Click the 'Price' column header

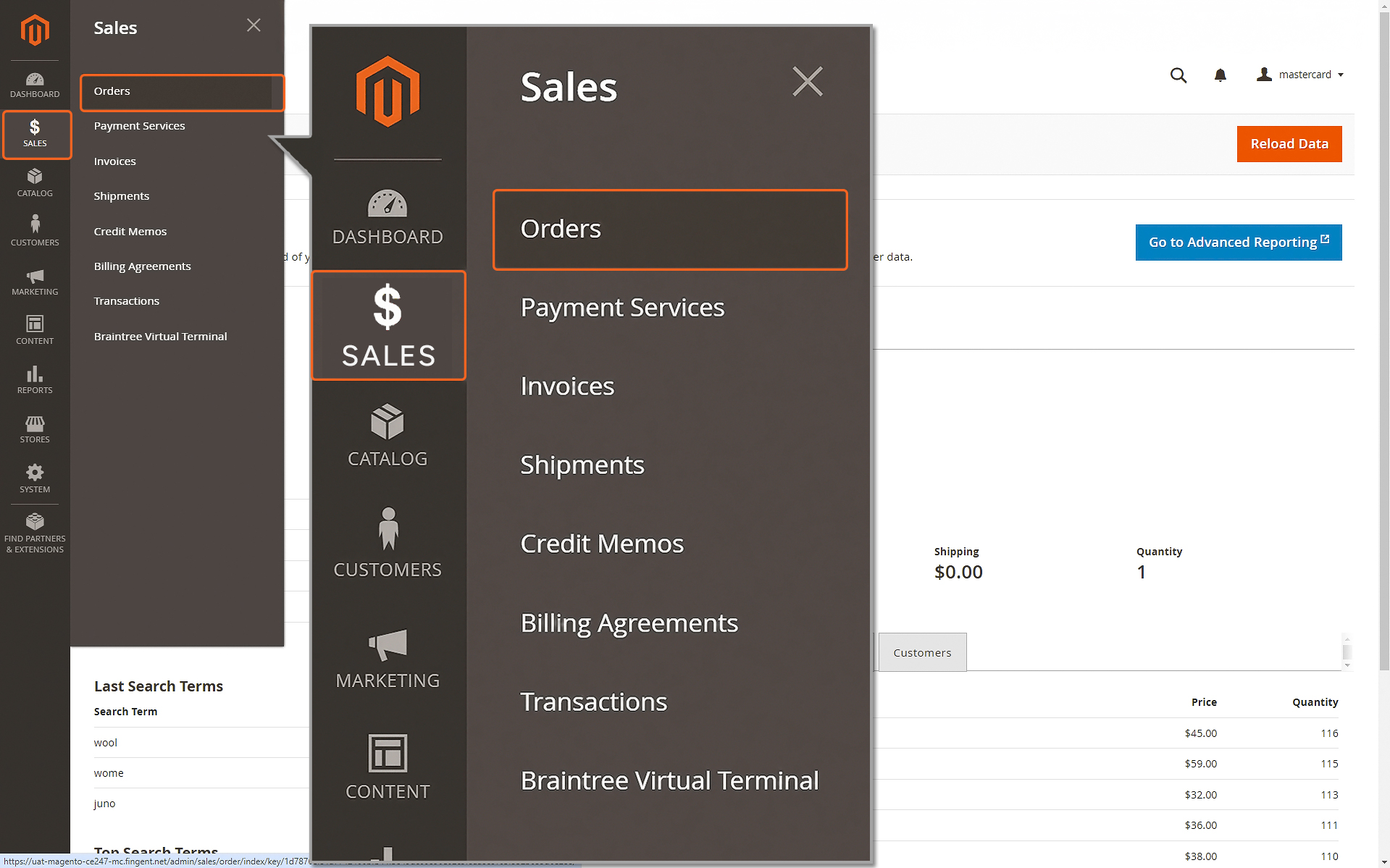pos(1204,702)
